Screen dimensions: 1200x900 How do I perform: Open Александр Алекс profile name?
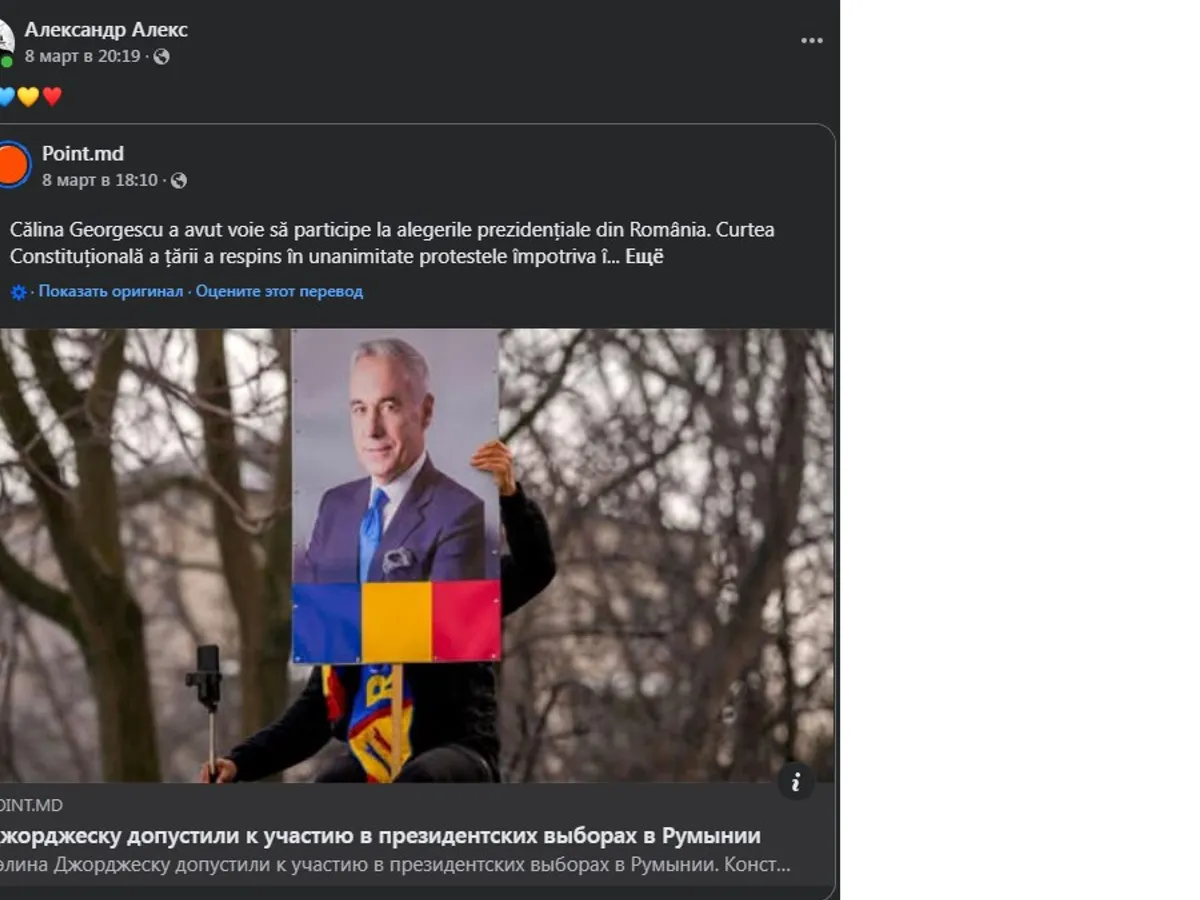click(x=106, y=30)
